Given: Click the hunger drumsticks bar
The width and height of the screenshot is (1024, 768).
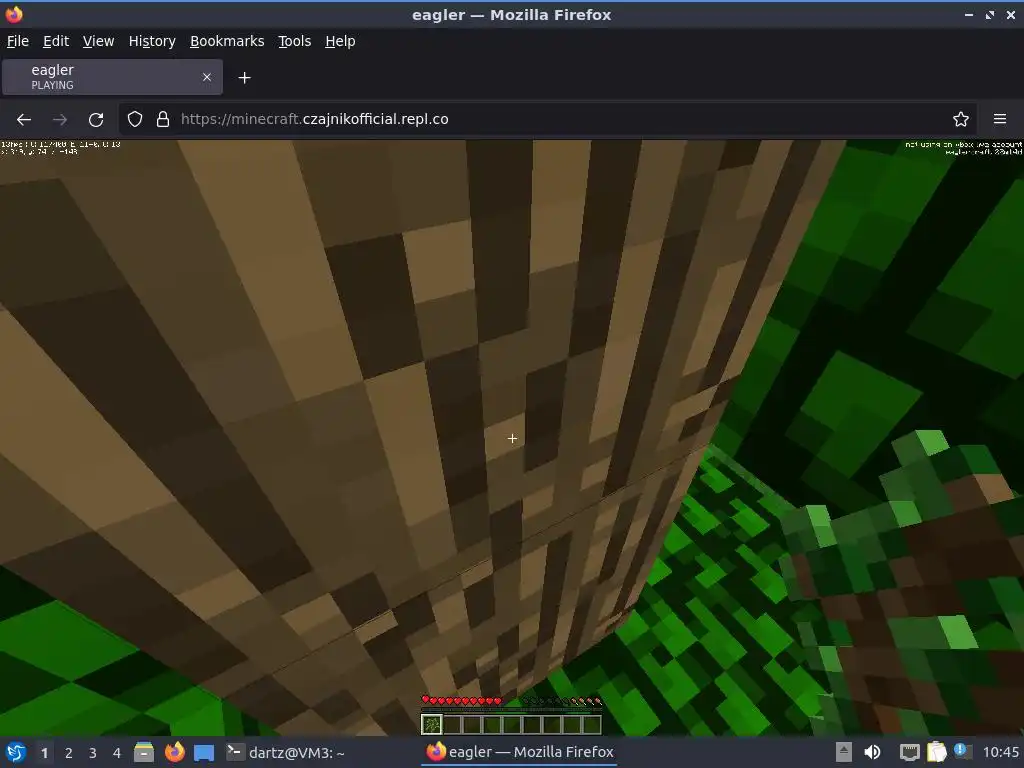Looking at the screenshot, I should coord(561,701).
